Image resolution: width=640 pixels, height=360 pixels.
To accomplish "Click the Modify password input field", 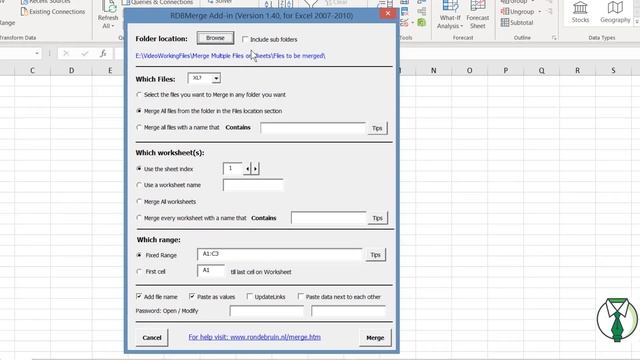I will (348, 311).
